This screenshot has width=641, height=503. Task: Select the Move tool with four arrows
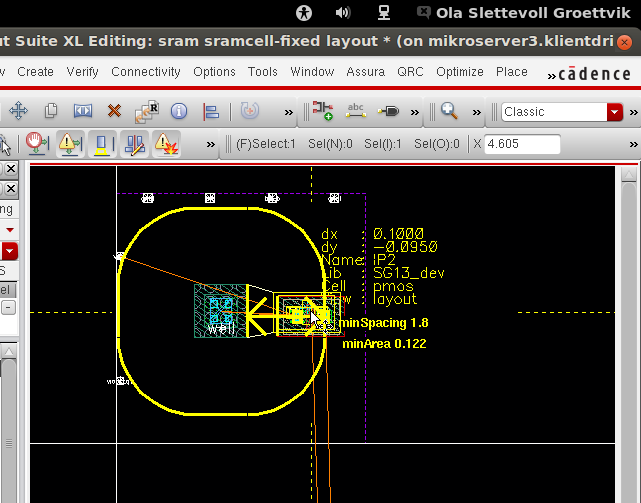pos(18,111)
